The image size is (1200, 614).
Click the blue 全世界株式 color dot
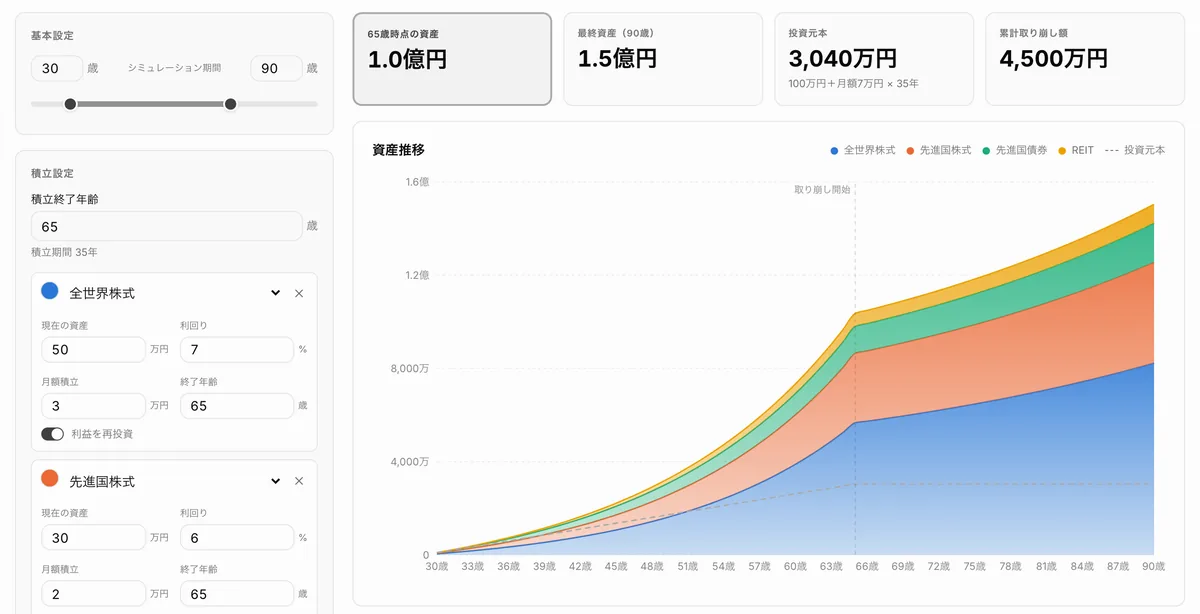49,291
